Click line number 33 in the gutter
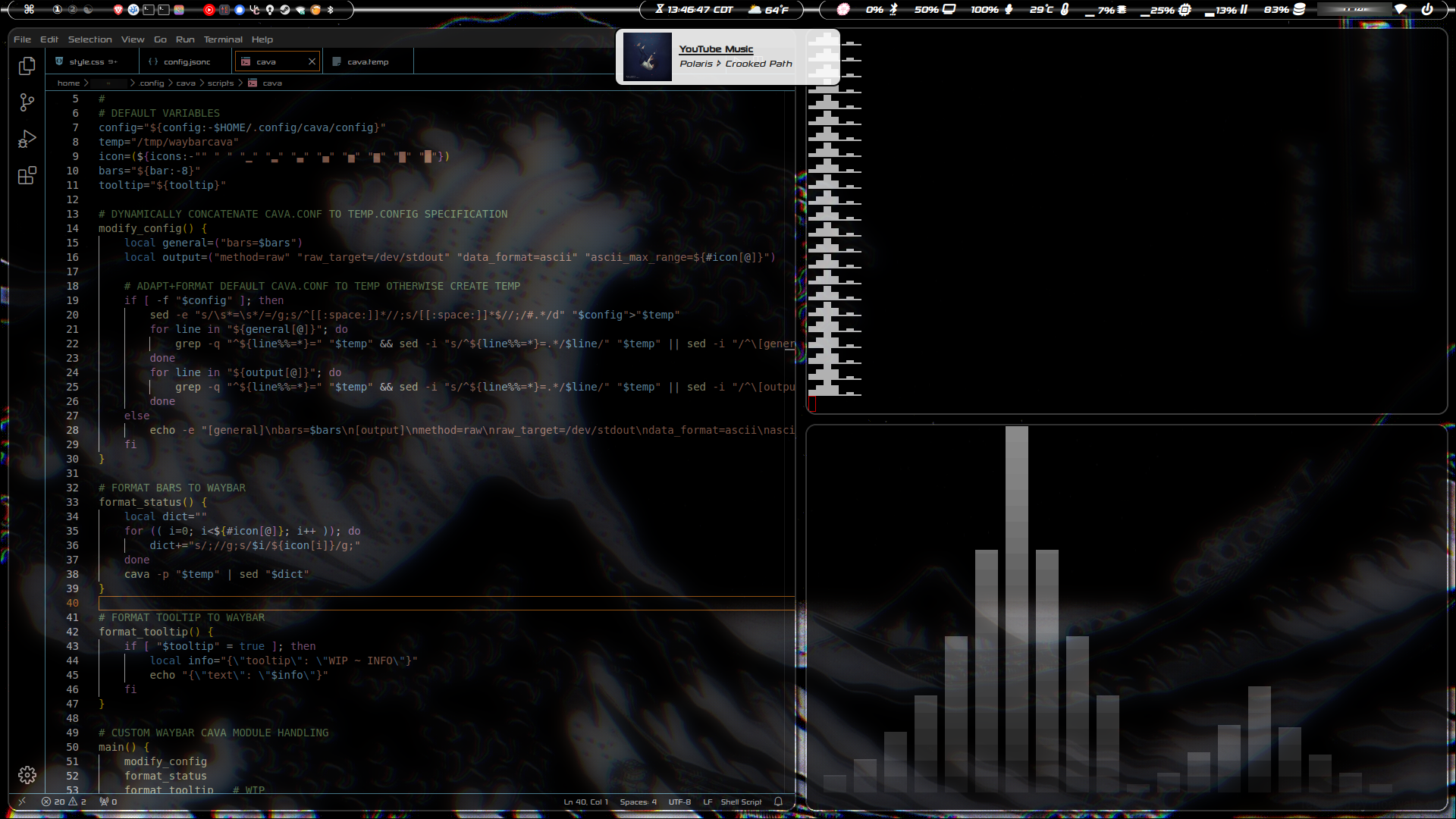Image resolution: width=1456 pixels, height=819 pixels. tap(72, 502)
